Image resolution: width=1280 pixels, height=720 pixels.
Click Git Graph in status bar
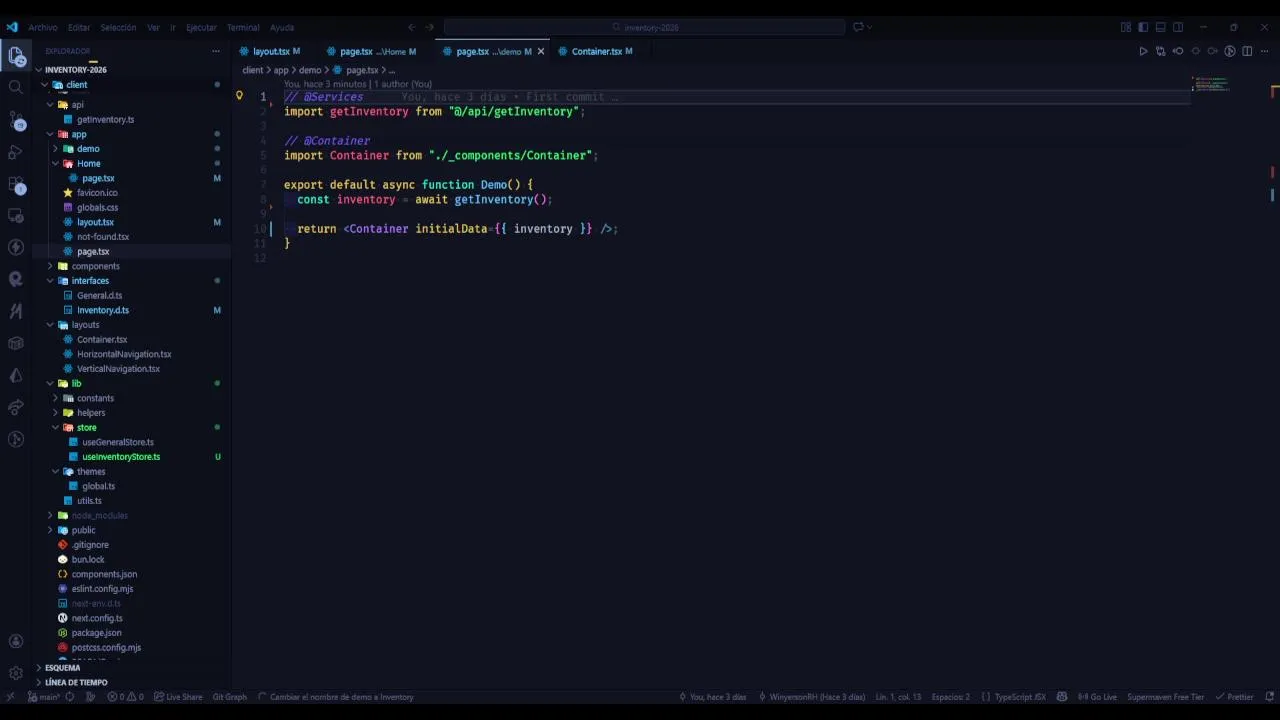(229, 697)
